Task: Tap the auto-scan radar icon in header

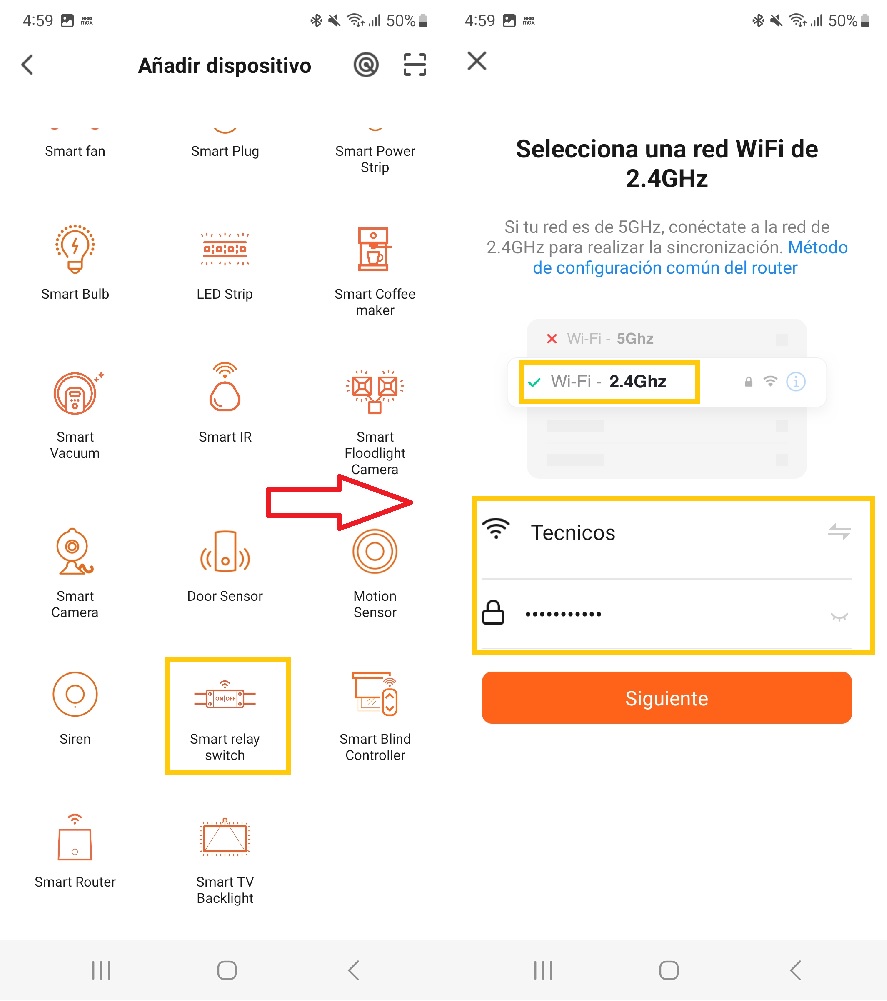Action: tap(366, 65)
